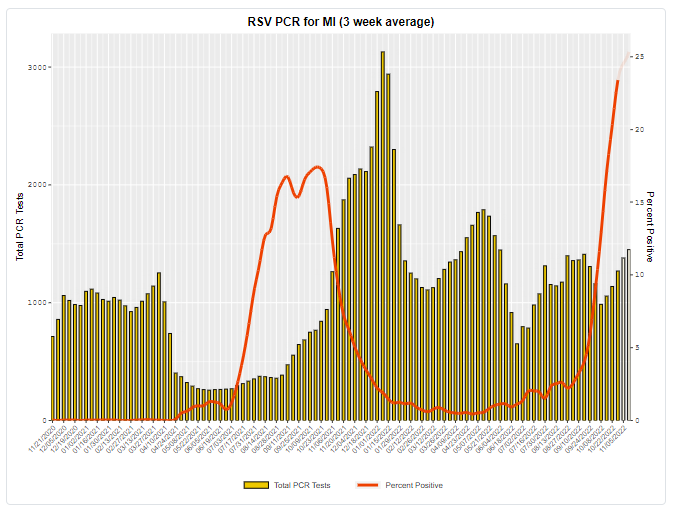The width and height of the screenshot is (675, 514).
Task: Click the 5 tick on right axis
Action: click(x=640, y=347)
